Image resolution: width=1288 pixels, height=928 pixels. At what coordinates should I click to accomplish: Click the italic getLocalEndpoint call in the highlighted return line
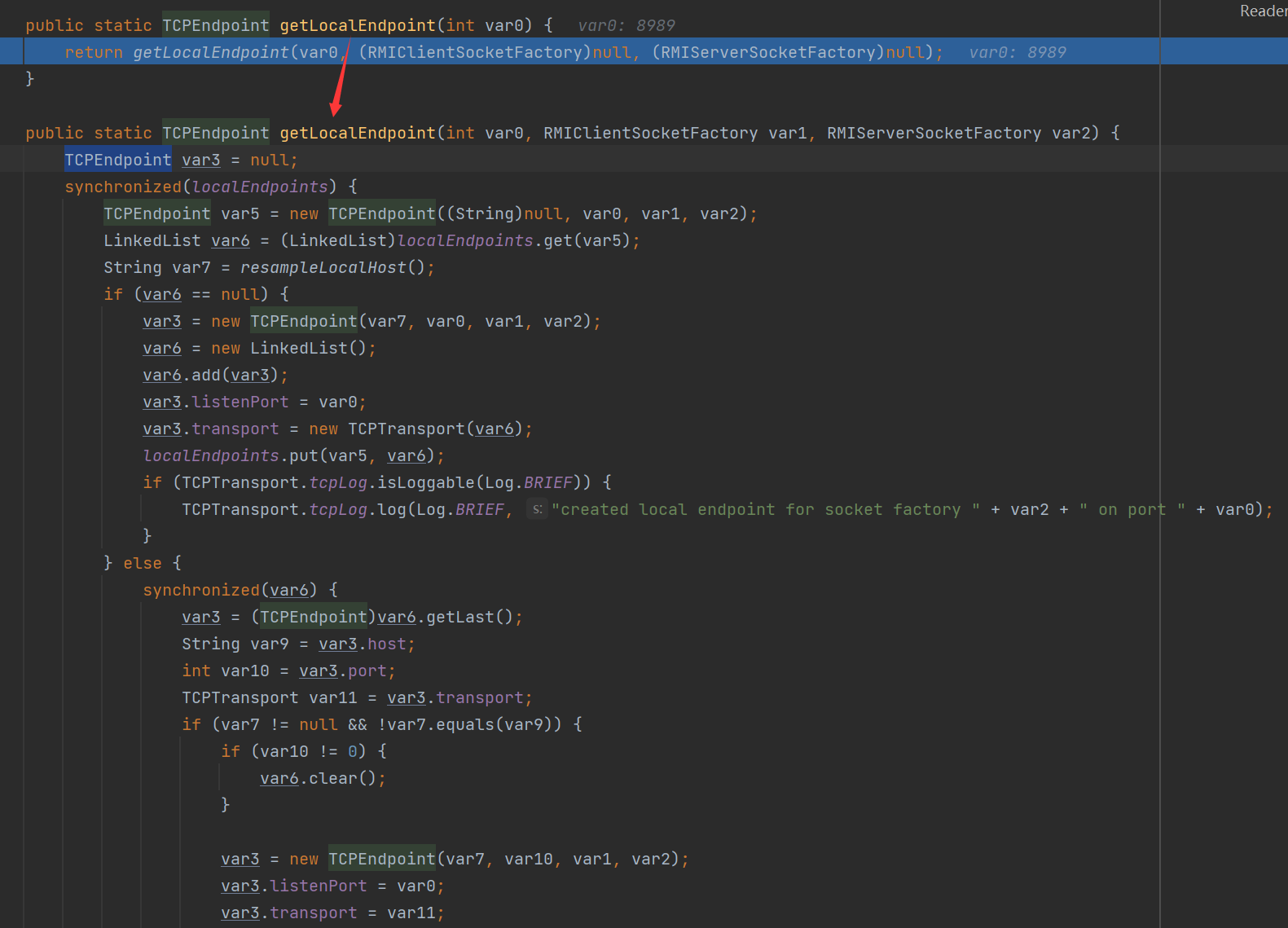click(x=211, y=52)
